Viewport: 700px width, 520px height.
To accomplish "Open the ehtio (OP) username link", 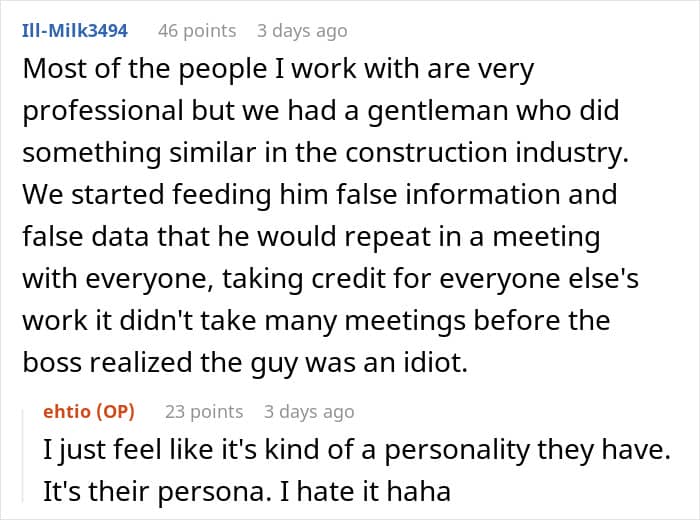I will click(89, 412).
